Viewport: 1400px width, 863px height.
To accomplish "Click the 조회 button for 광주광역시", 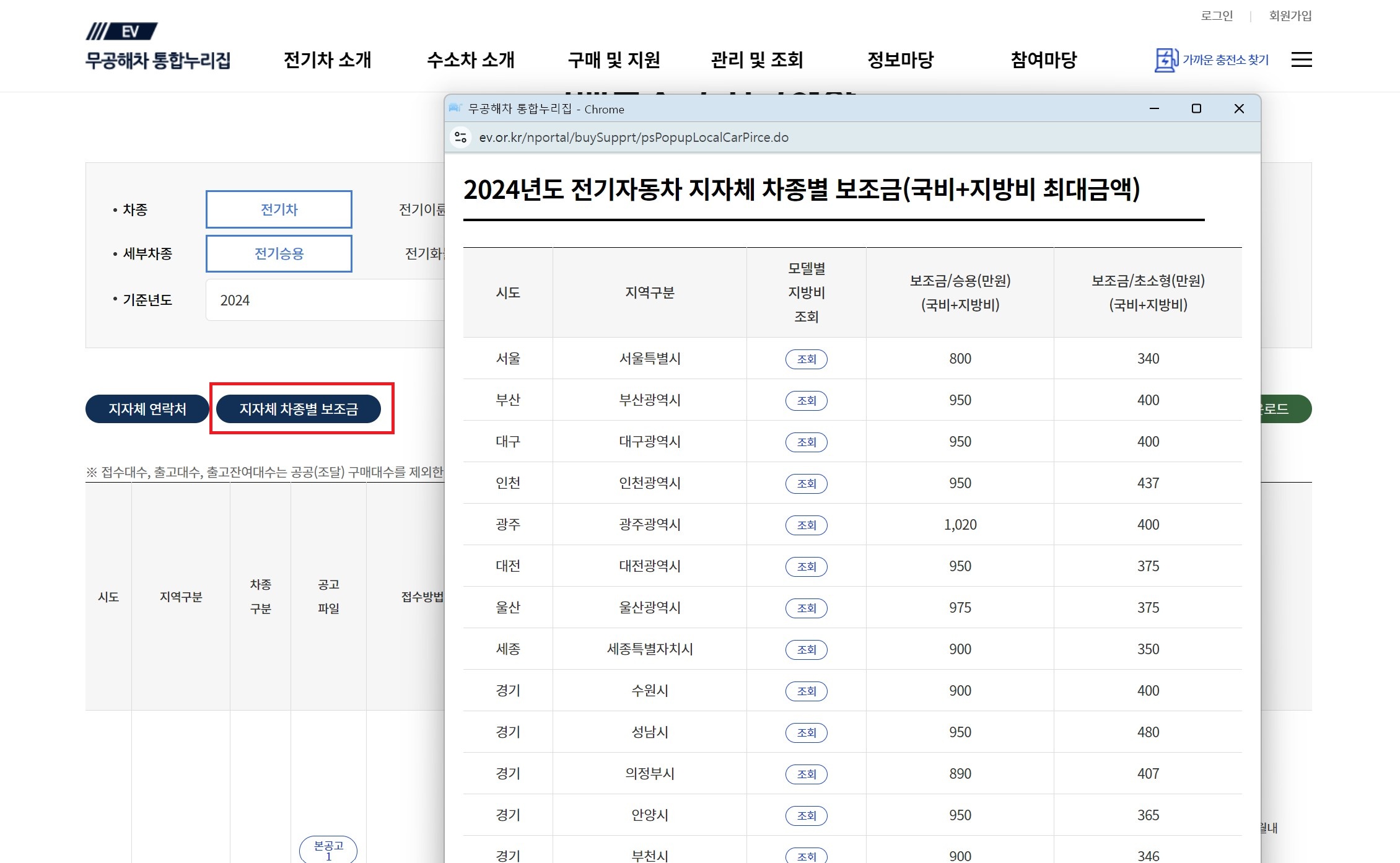I will (806, 525).
